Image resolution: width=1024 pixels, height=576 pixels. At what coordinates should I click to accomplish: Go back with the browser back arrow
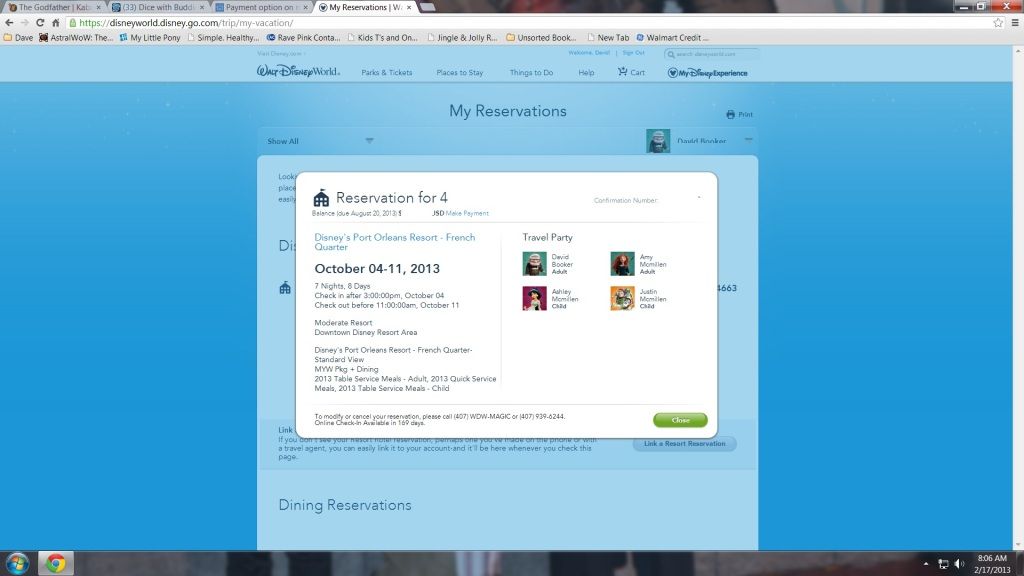pyautogui.click(x=9, y=23)
